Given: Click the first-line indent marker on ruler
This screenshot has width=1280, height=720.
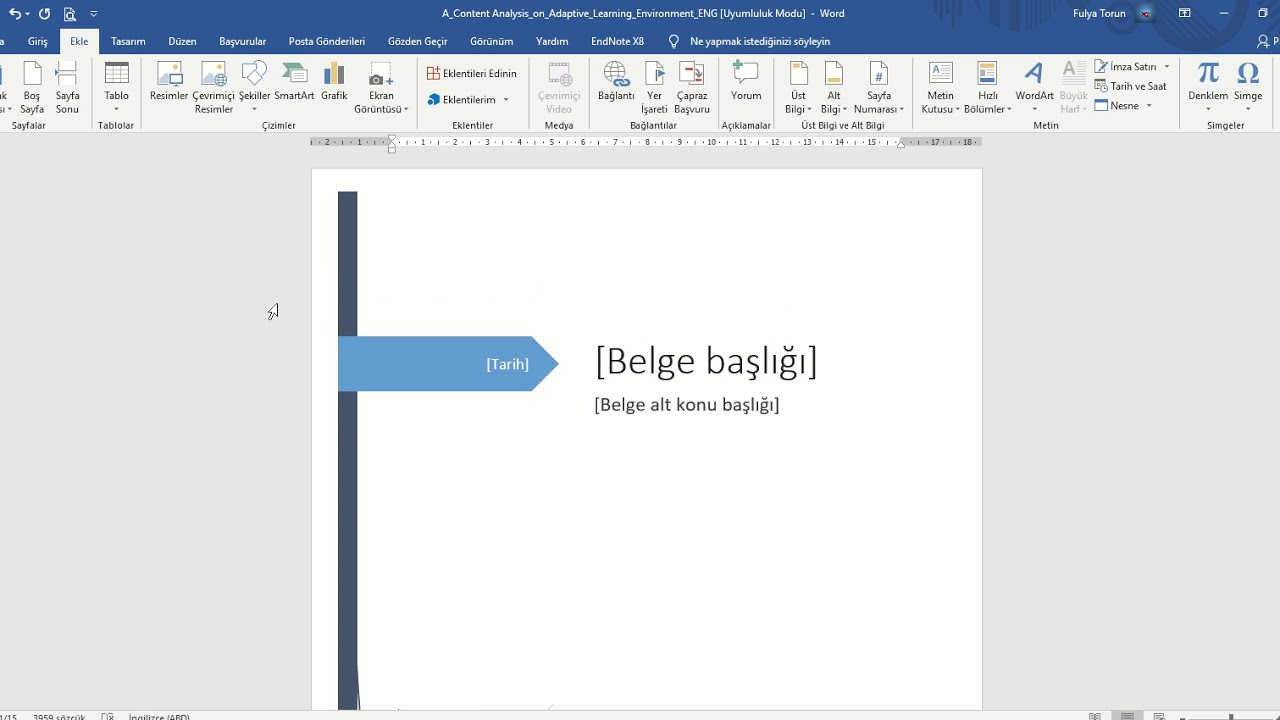Looking at the screenshot, I should tap(392, 138).
